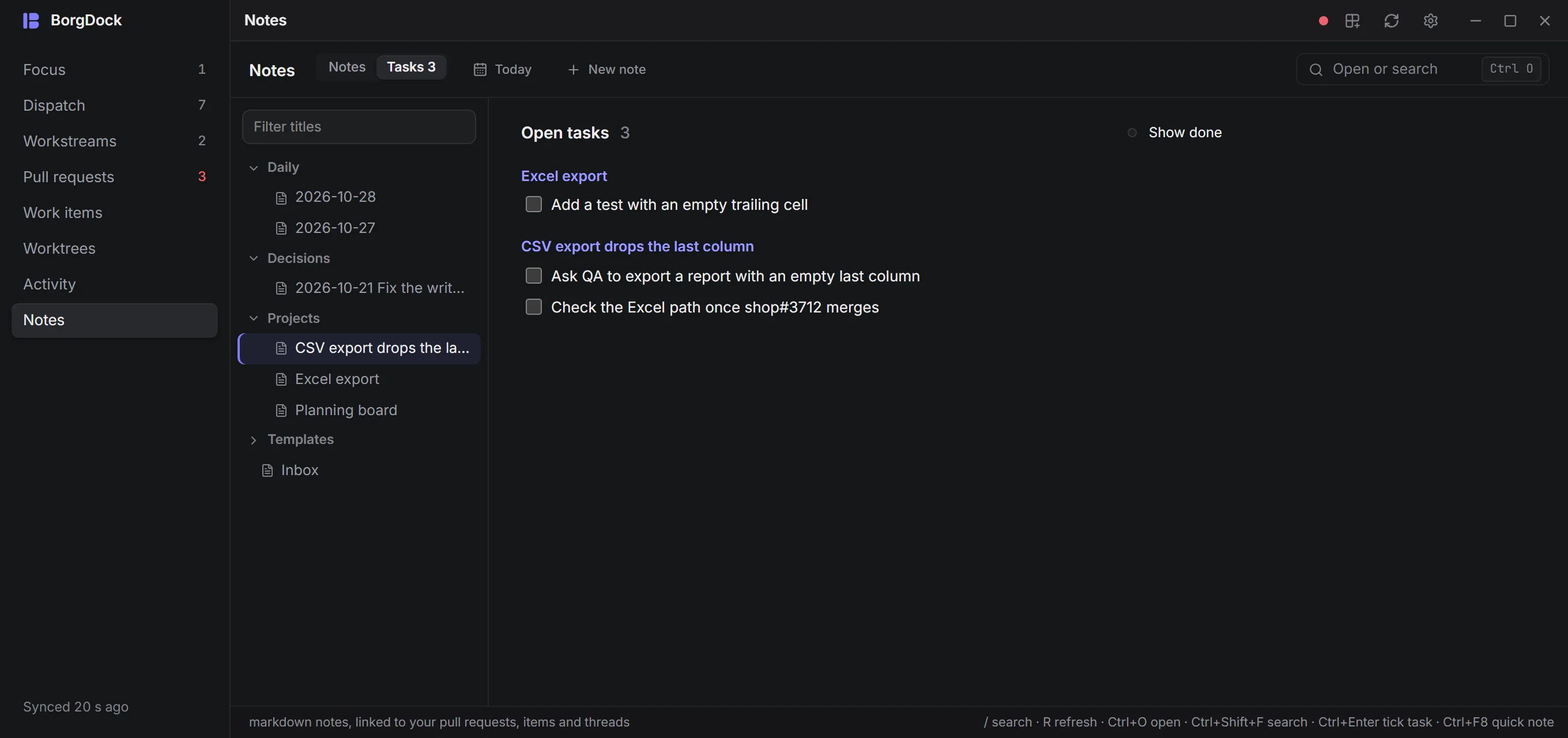Open the Inbox note

pyautogui.click(x=359, y=470)
